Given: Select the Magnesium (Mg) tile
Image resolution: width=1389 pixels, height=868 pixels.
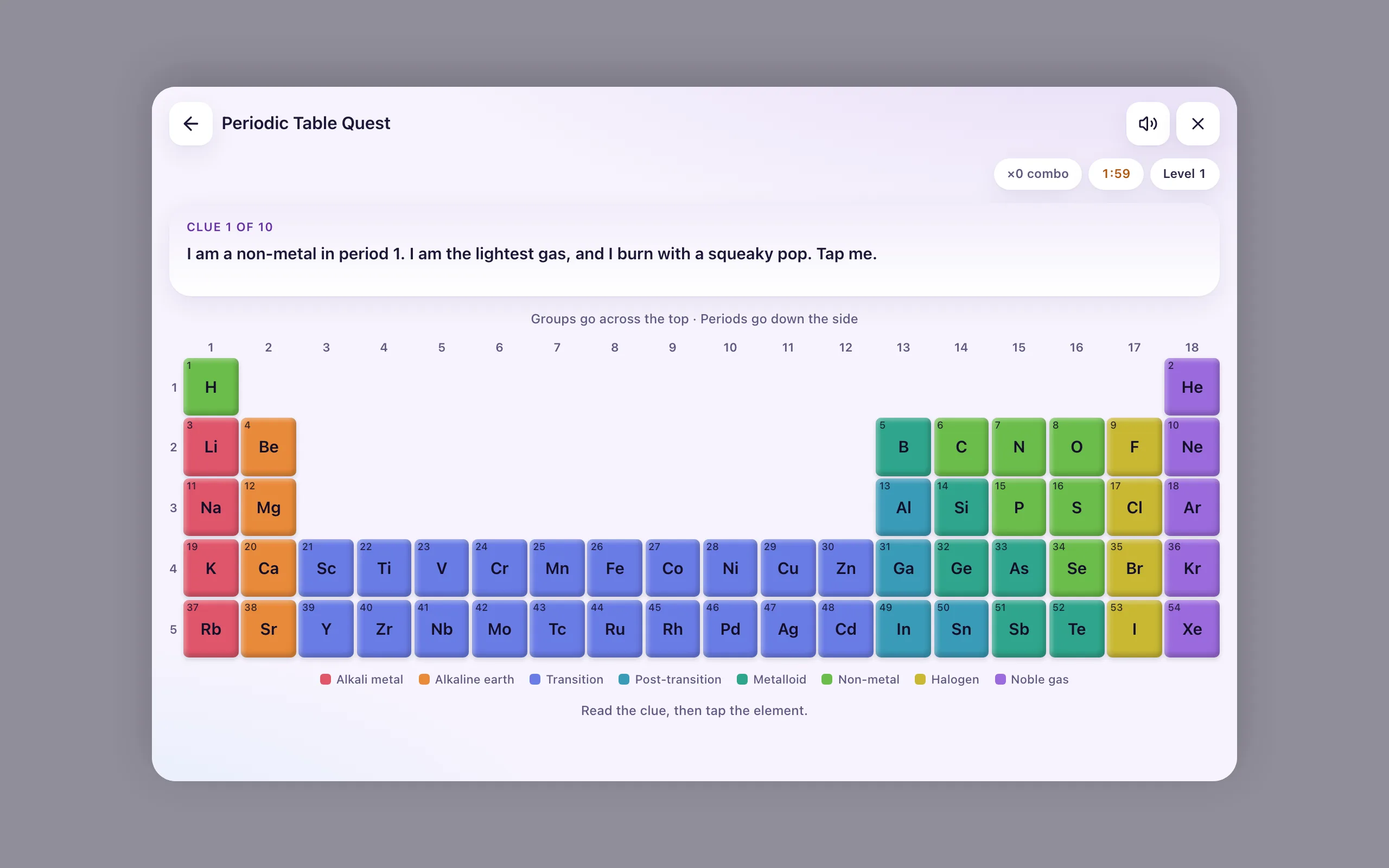Looking at the screenshot, I should [x=269, y=507].
